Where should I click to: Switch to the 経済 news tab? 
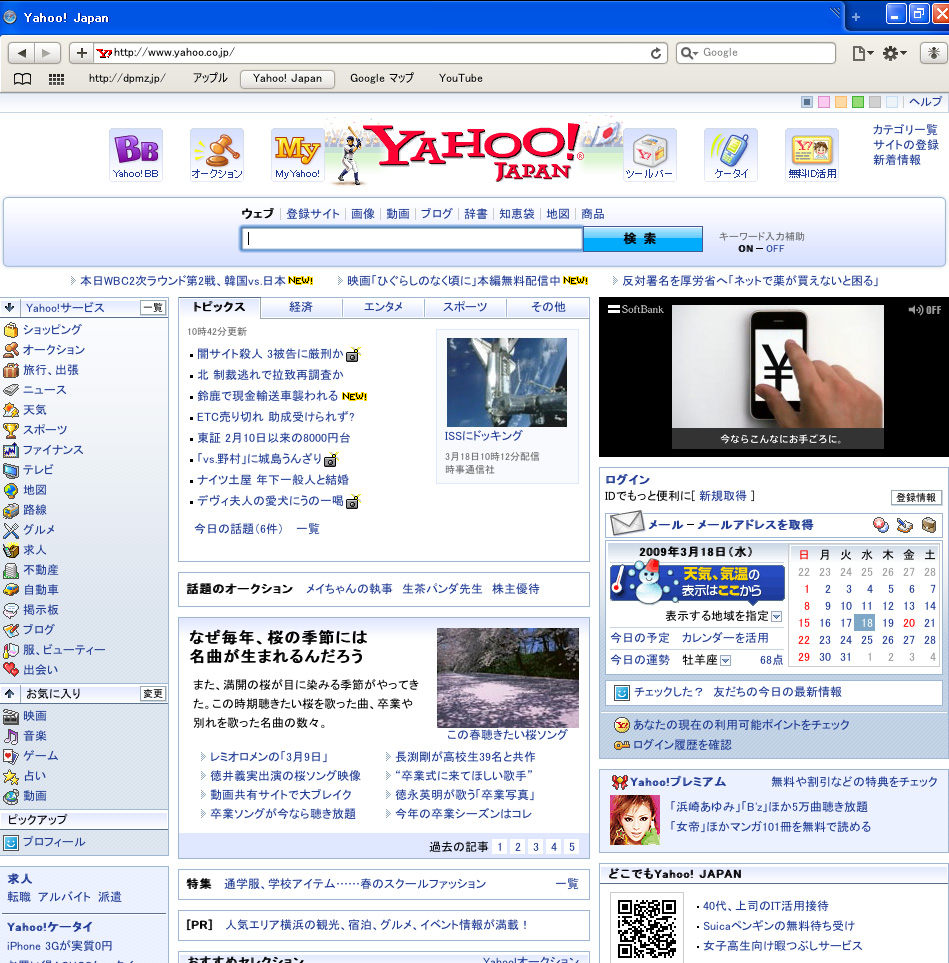pos(301,307)
